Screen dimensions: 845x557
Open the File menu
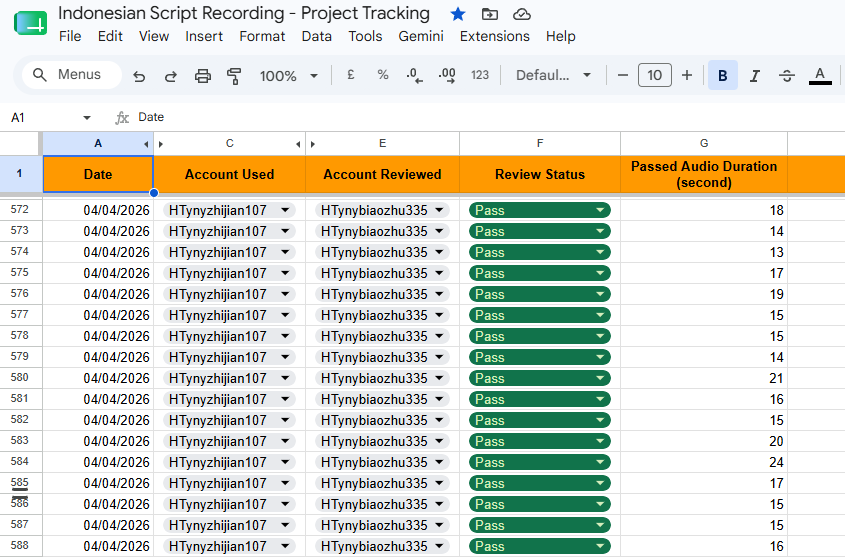pyautogui.click(x=70, y=36)
